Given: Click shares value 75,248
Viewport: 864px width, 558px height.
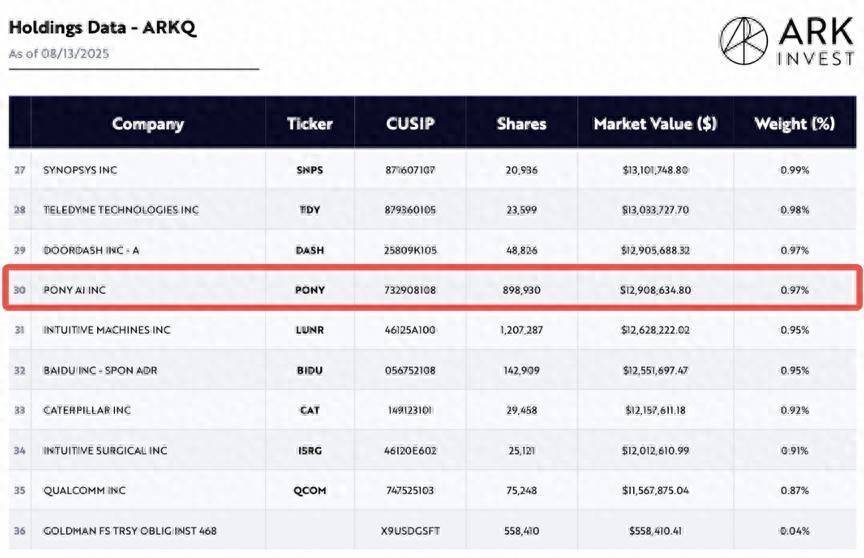Looking at the screenshot, I should click(x=521, y=490).
